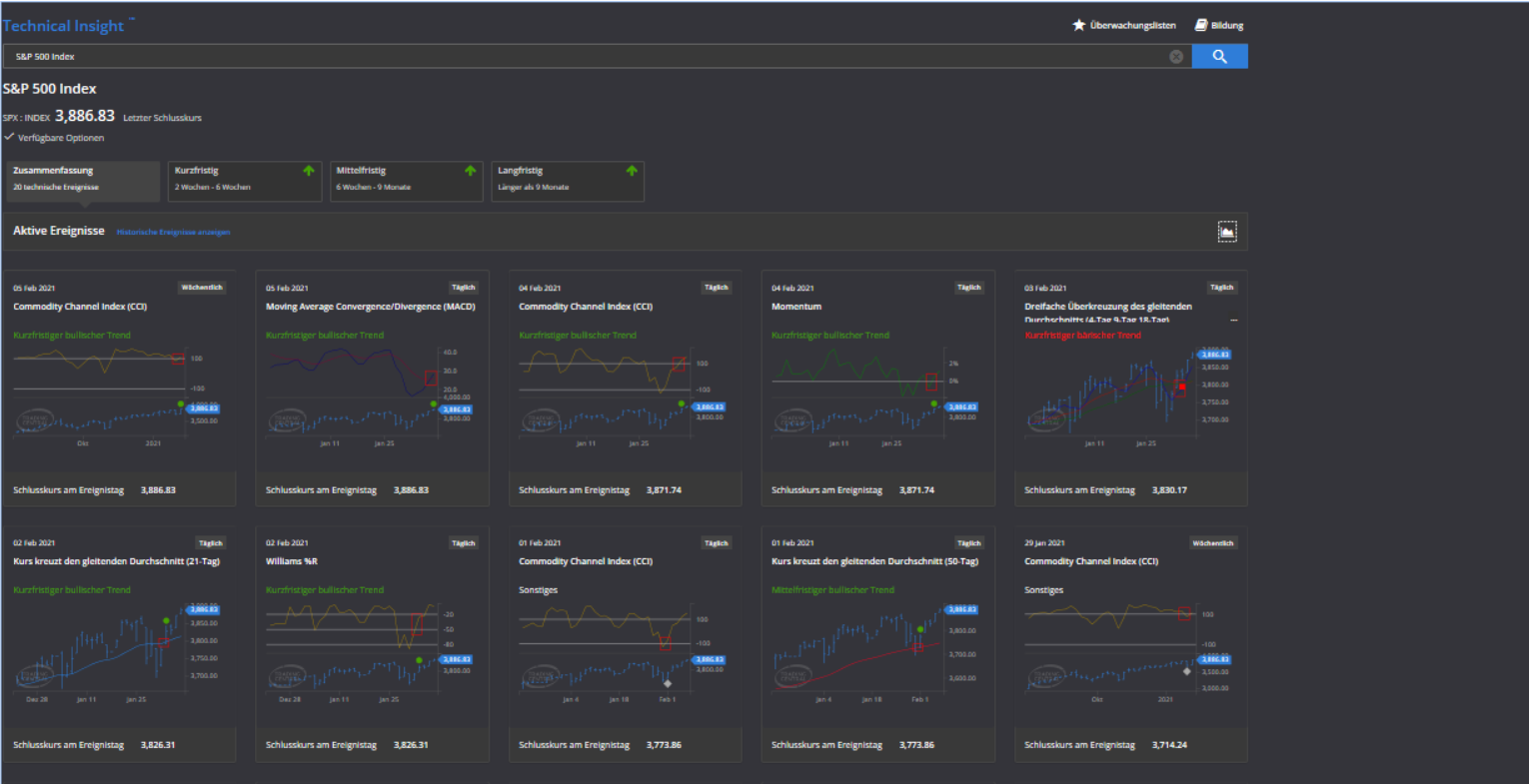Click last price value 3,886.83 in the header
The image size is (1529, 784).
pyautogui.click(x=85, y=116)
